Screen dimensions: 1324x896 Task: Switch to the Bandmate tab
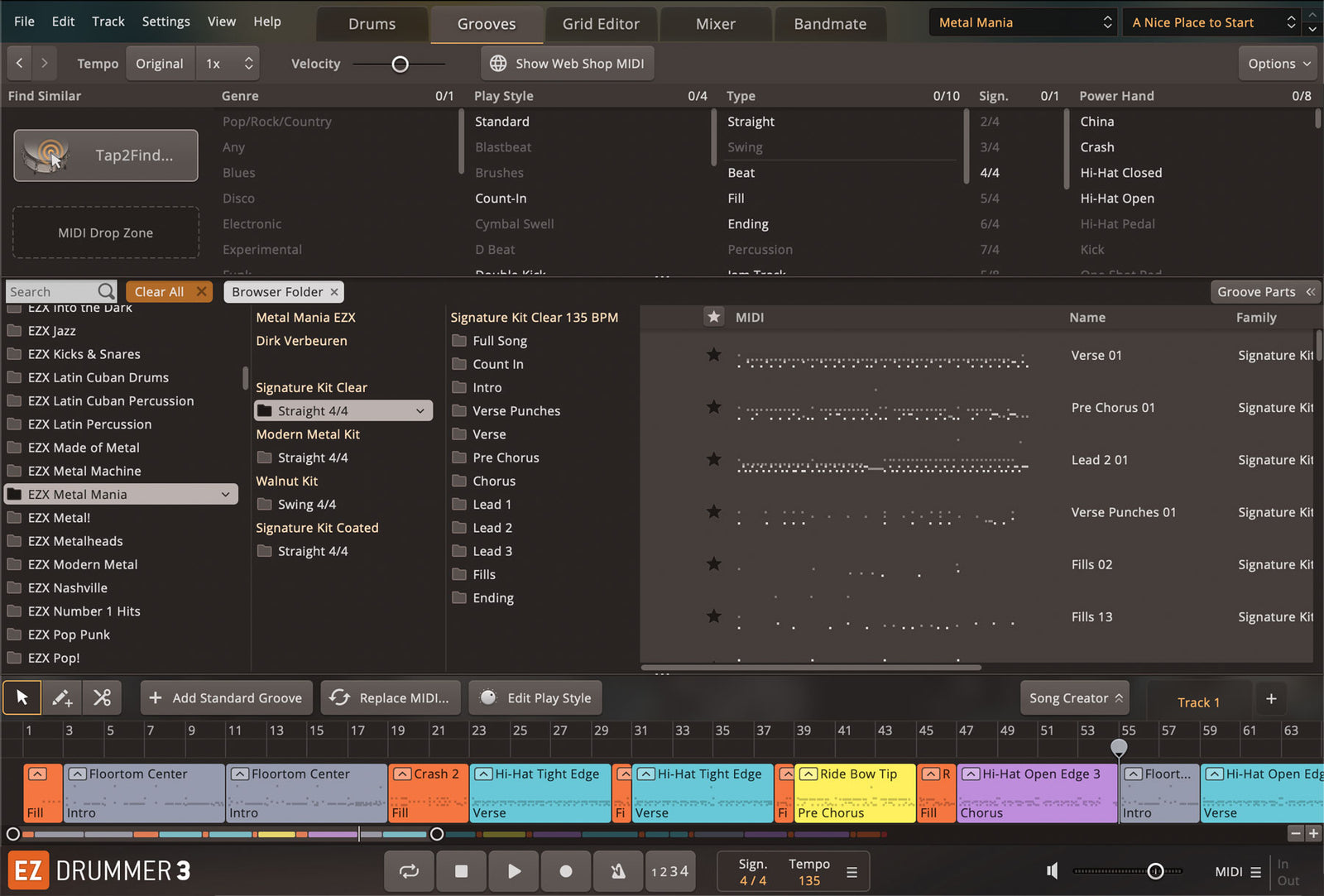click(830, 24)
